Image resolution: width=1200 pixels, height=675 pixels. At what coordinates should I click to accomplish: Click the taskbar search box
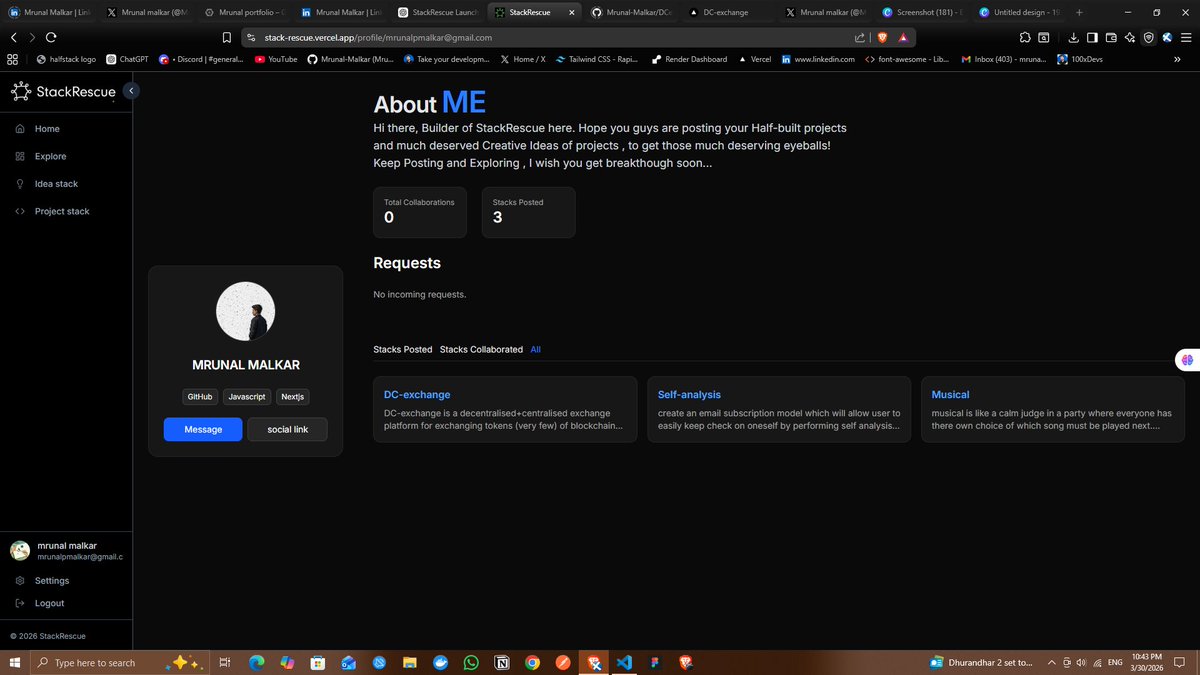(120, 662)
